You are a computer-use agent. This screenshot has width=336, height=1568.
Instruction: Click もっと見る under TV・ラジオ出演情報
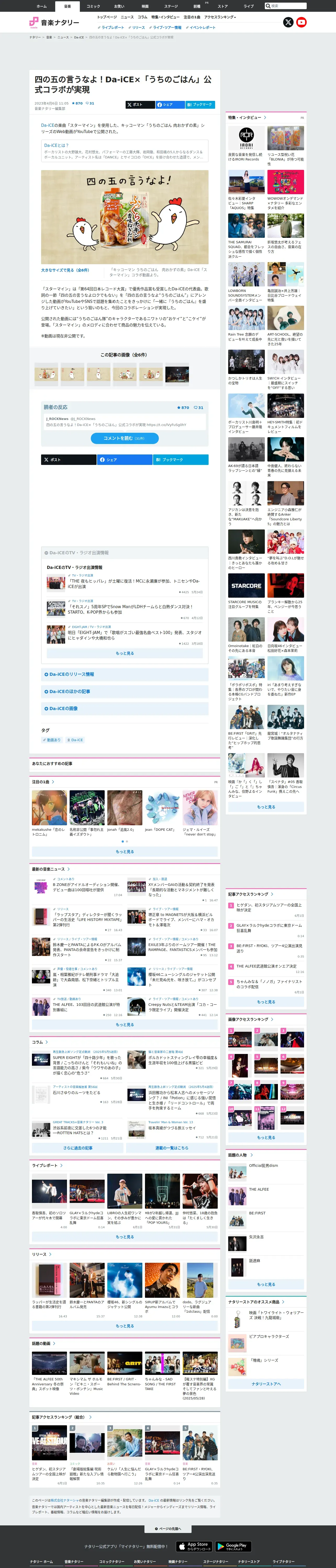[124, 653]
